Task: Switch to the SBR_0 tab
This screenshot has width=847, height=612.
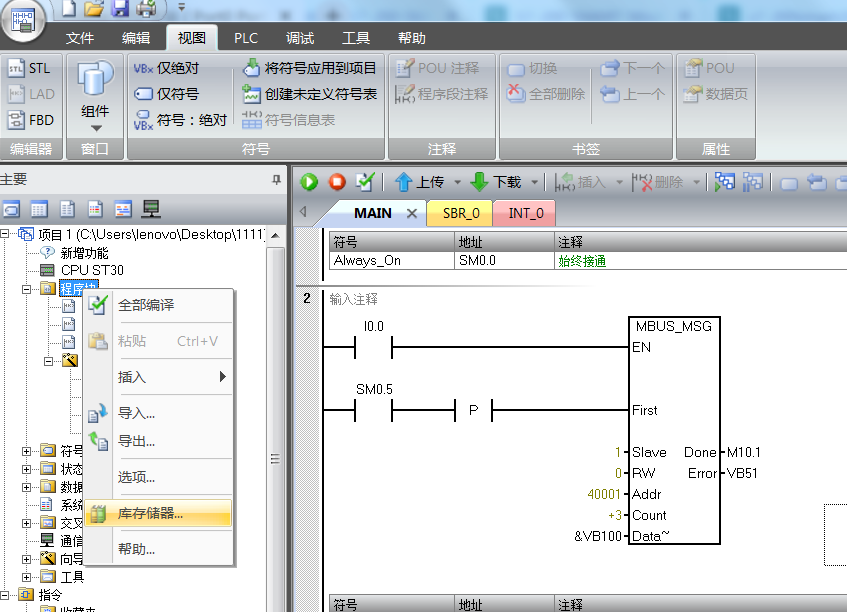Action: (x=461, y=213)
